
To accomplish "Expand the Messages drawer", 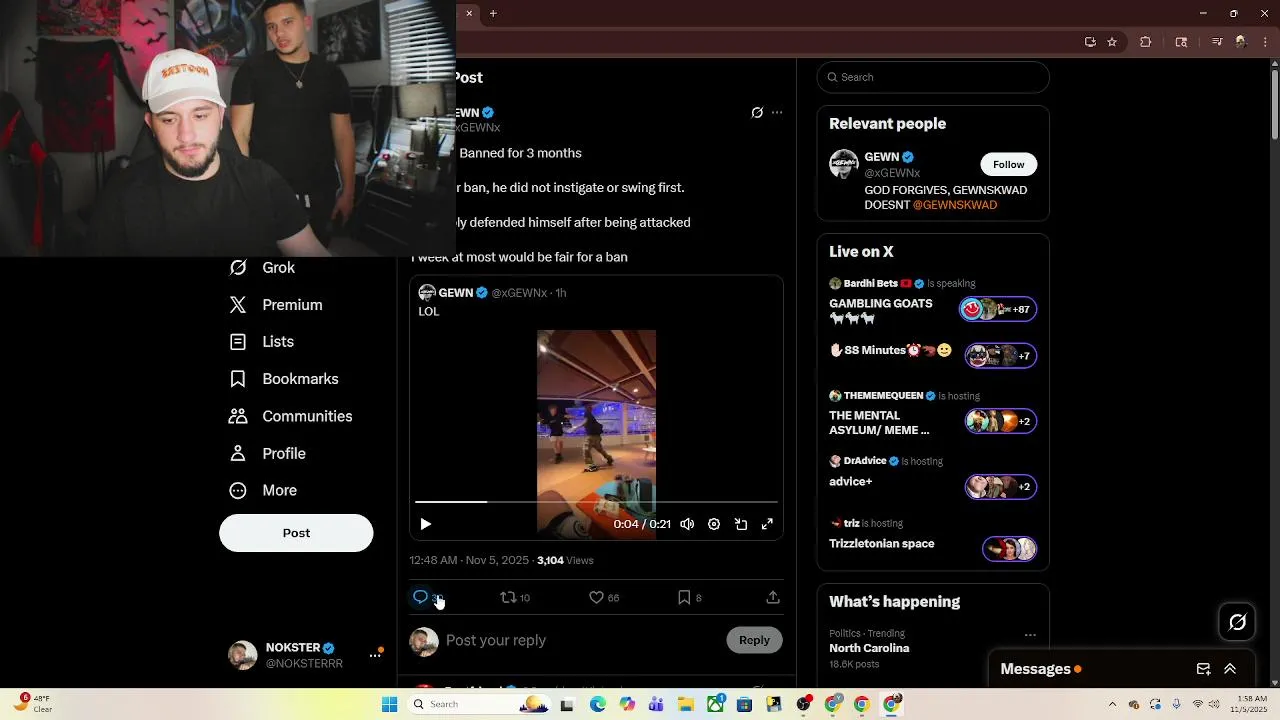I will coord(1230,669).
